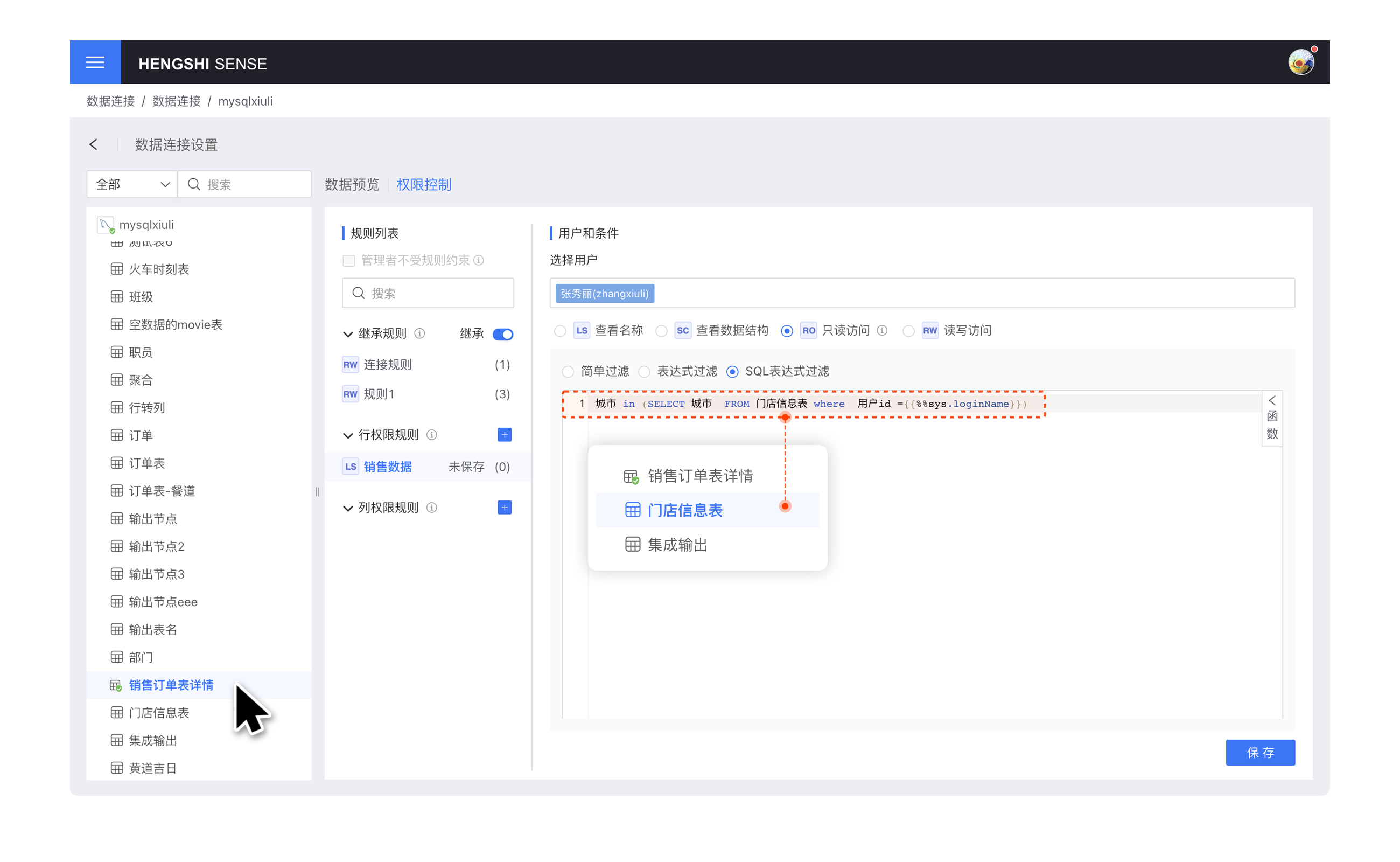
Task: Click info icon beside 只读访问
Action: (x=881, y=331)
